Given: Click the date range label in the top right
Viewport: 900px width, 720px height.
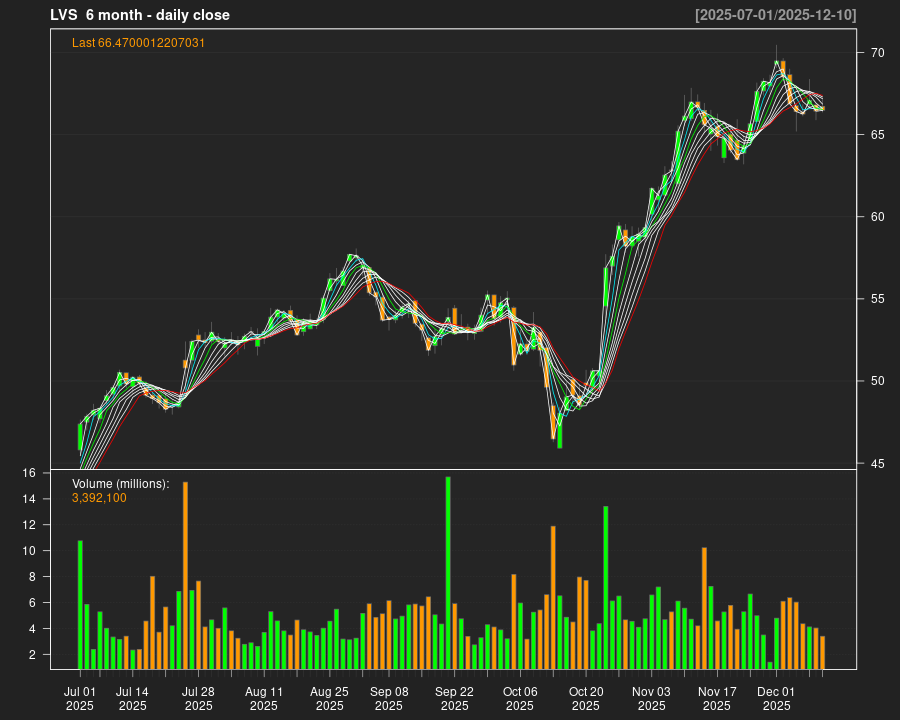Looking at the screenshot, I should 775,15.
